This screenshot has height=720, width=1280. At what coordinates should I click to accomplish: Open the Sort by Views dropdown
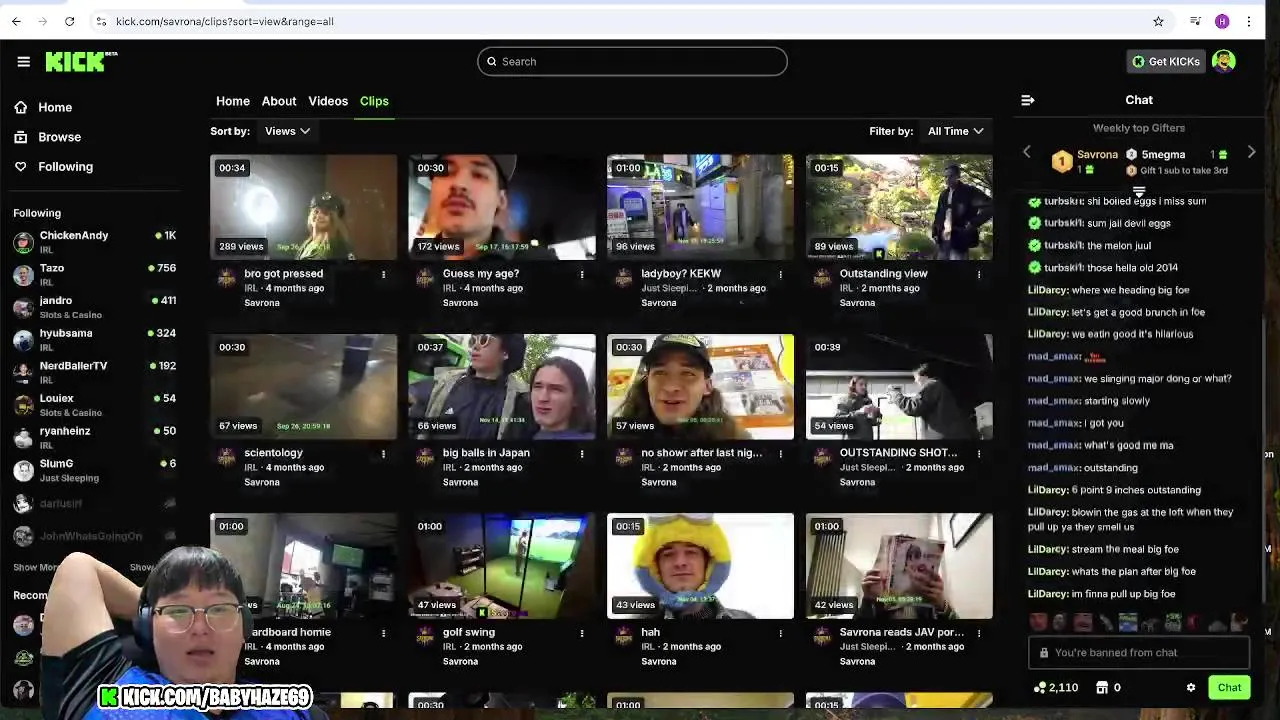pos(287,131)
